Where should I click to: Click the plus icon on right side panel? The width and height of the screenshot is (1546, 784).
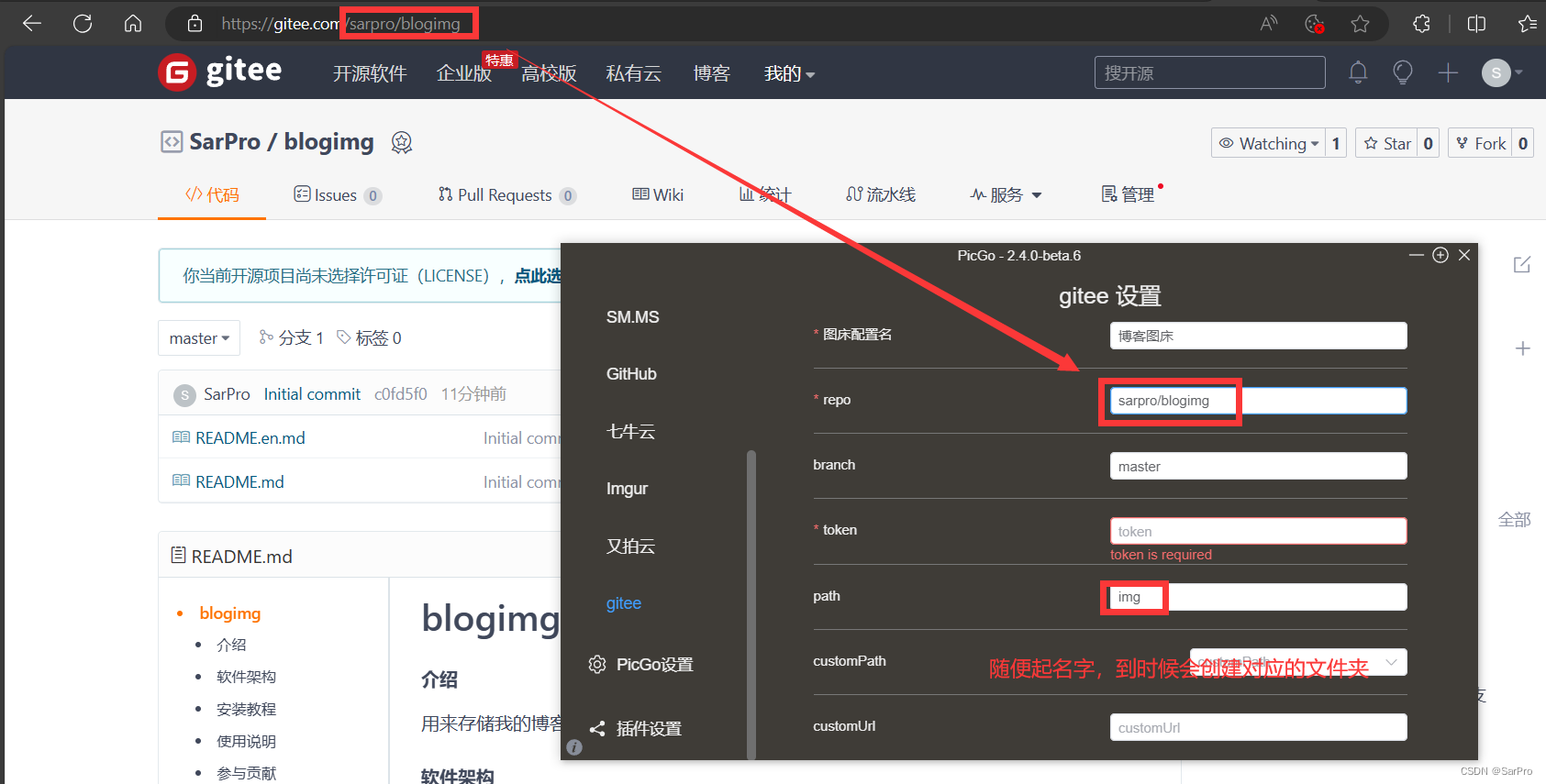pos(1523,348)
